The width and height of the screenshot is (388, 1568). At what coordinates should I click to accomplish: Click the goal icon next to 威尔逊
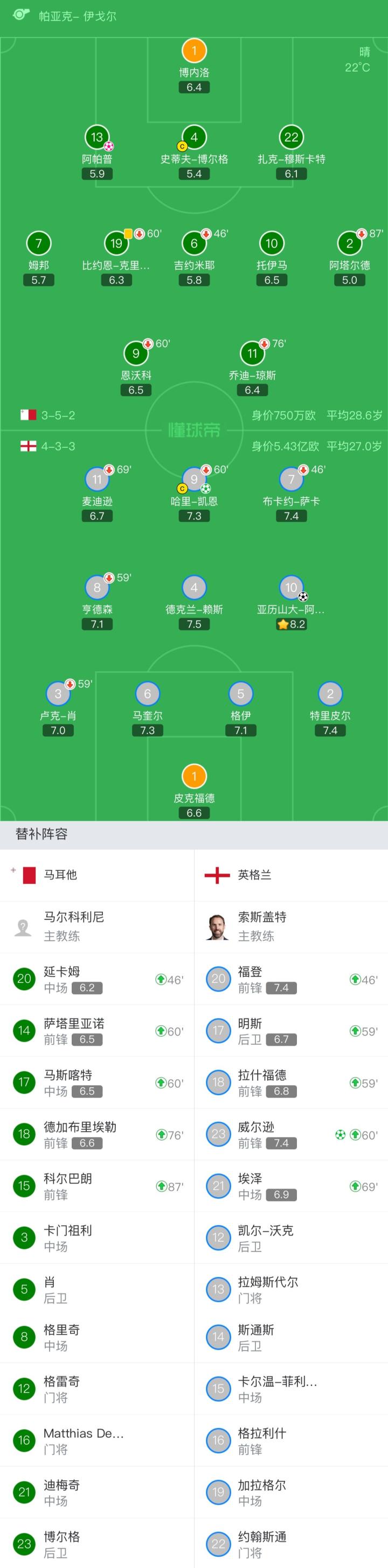pos(341,1135)
